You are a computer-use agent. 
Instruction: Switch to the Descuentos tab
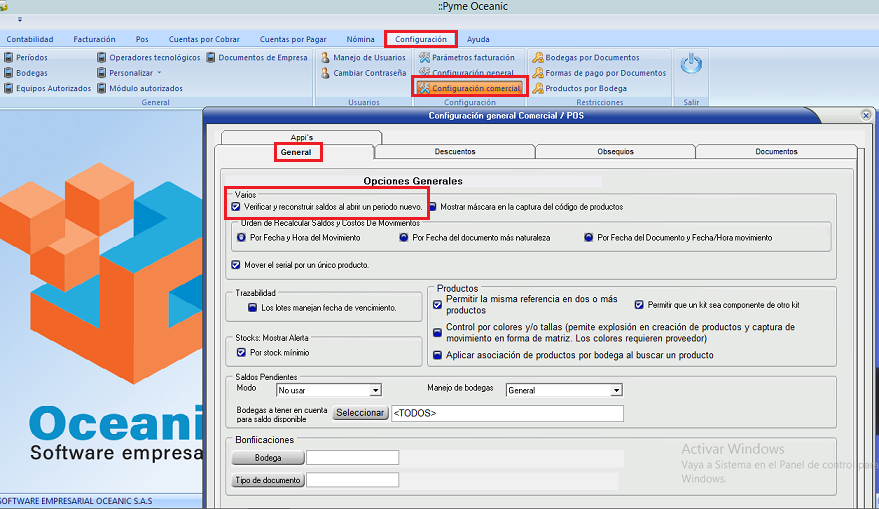(455, 152)
